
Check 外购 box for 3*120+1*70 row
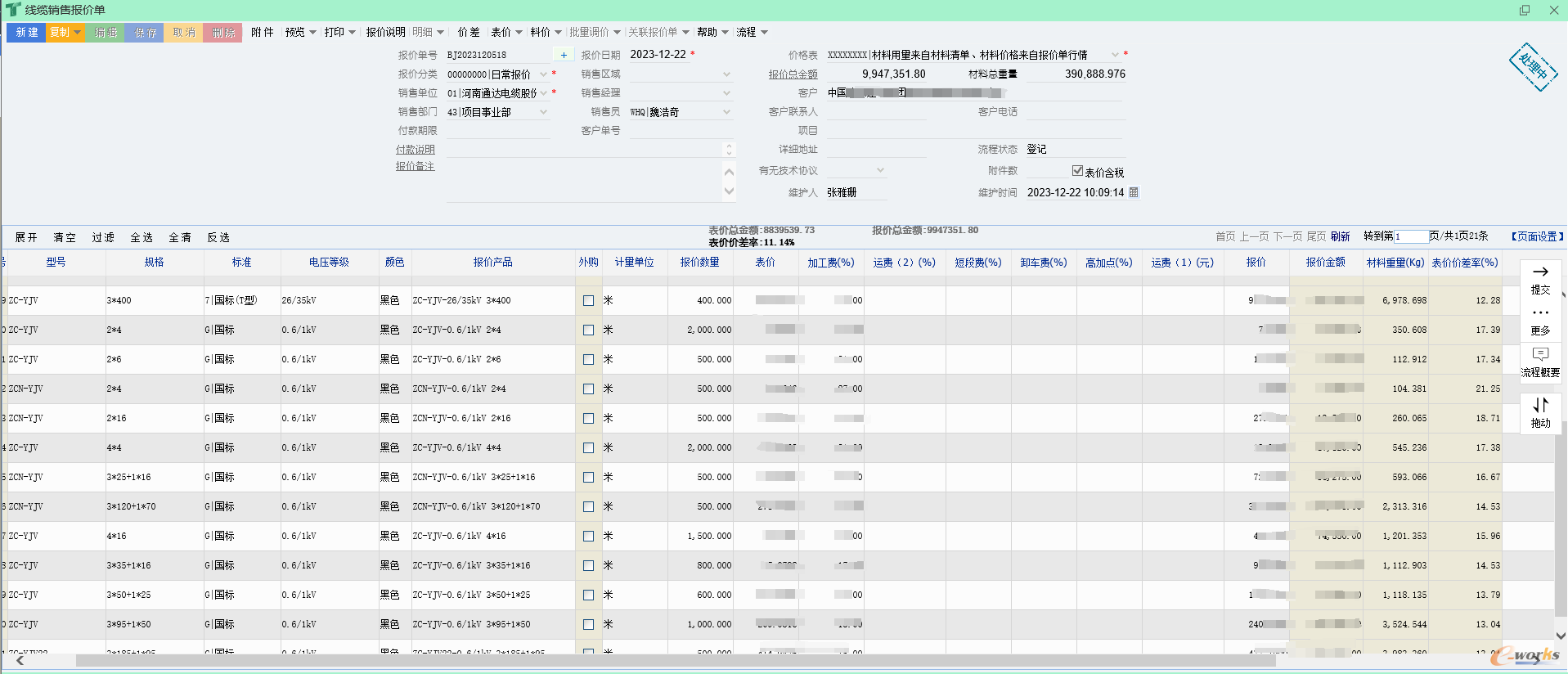coord(588,506)
